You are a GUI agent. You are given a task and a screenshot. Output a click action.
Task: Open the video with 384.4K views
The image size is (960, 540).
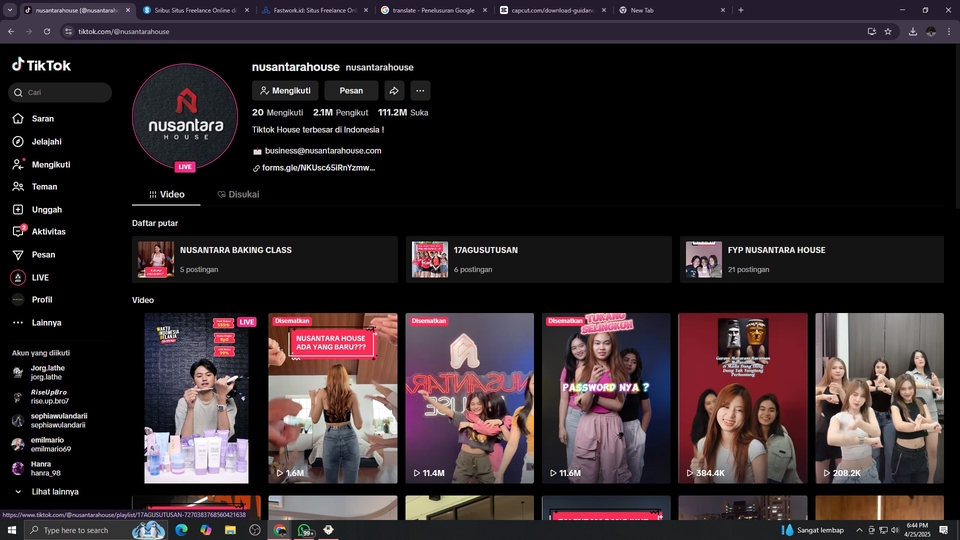pyautogui.click(x=743, y=398)
